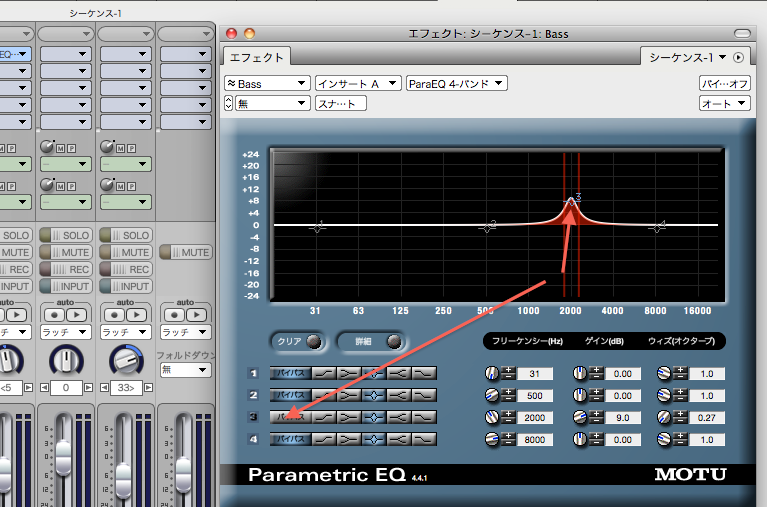Open the ラッチ automation dropdown in the channel panned 33>
Viewport: 767px width, 507px height.
click(x=125, y=332)
